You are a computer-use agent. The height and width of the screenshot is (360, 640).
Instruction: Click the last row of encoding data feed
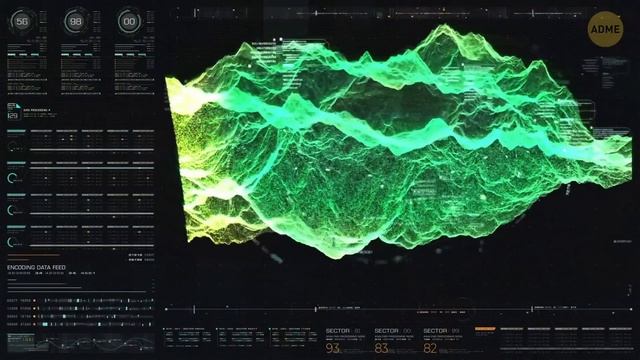click(81, 324)
